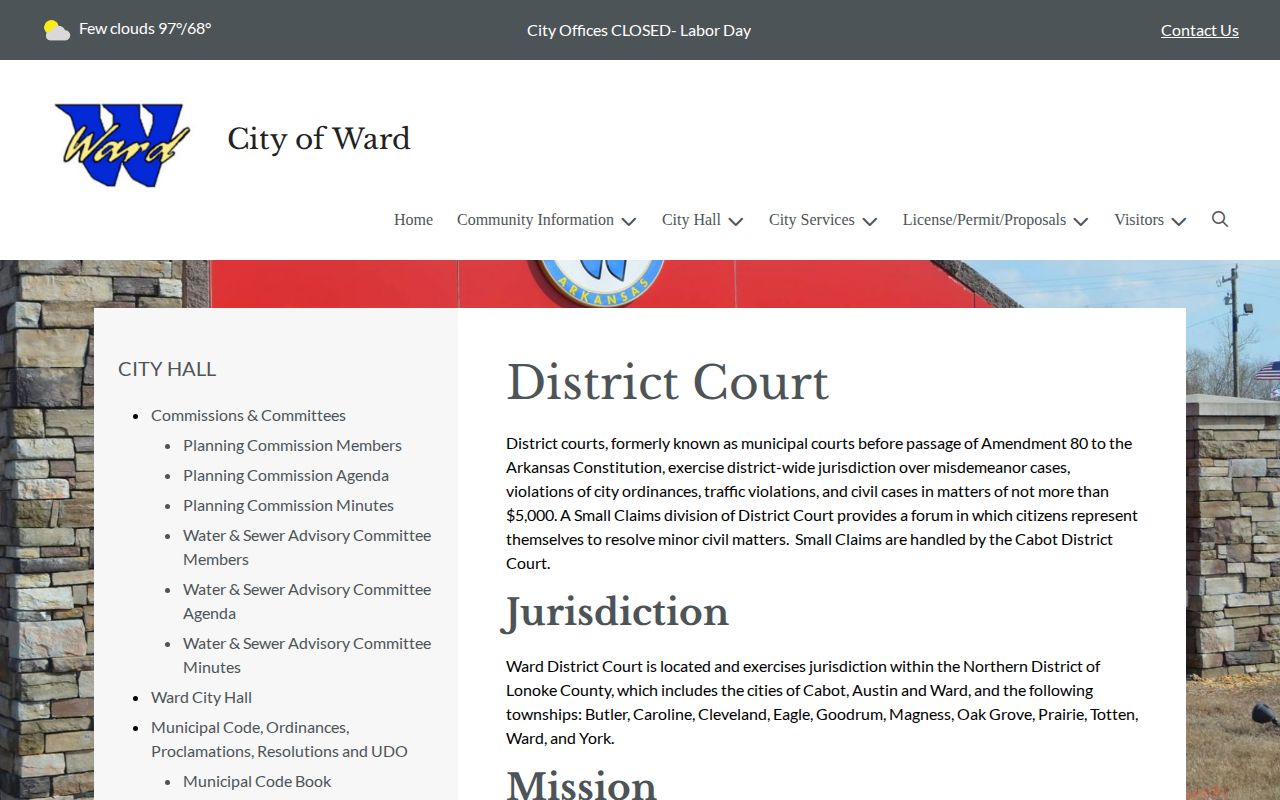Open the License/Permit/Proposals menu
This screenshot has width=1280, height=800.
pos(984,220)
